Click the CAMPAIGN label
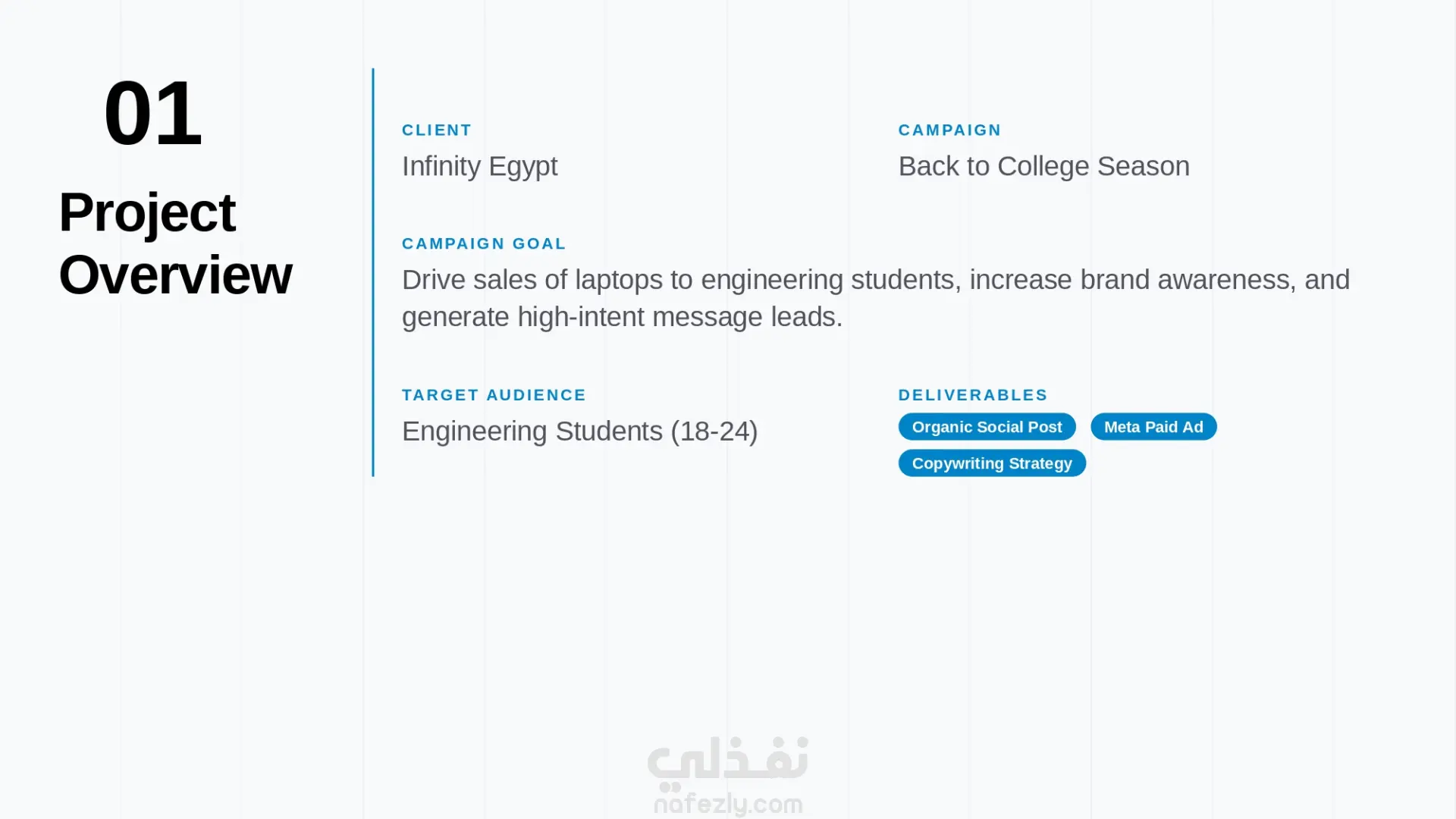The width and height of the screenshot is (1456, 819). [x=949, y=130]
